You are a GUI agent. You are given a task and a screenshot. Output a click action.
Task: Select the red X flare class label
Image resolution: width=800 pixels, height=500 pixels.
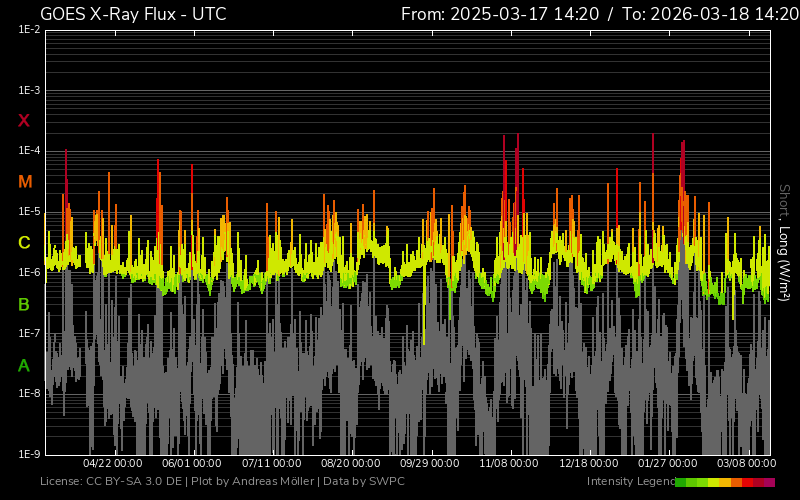24,121
